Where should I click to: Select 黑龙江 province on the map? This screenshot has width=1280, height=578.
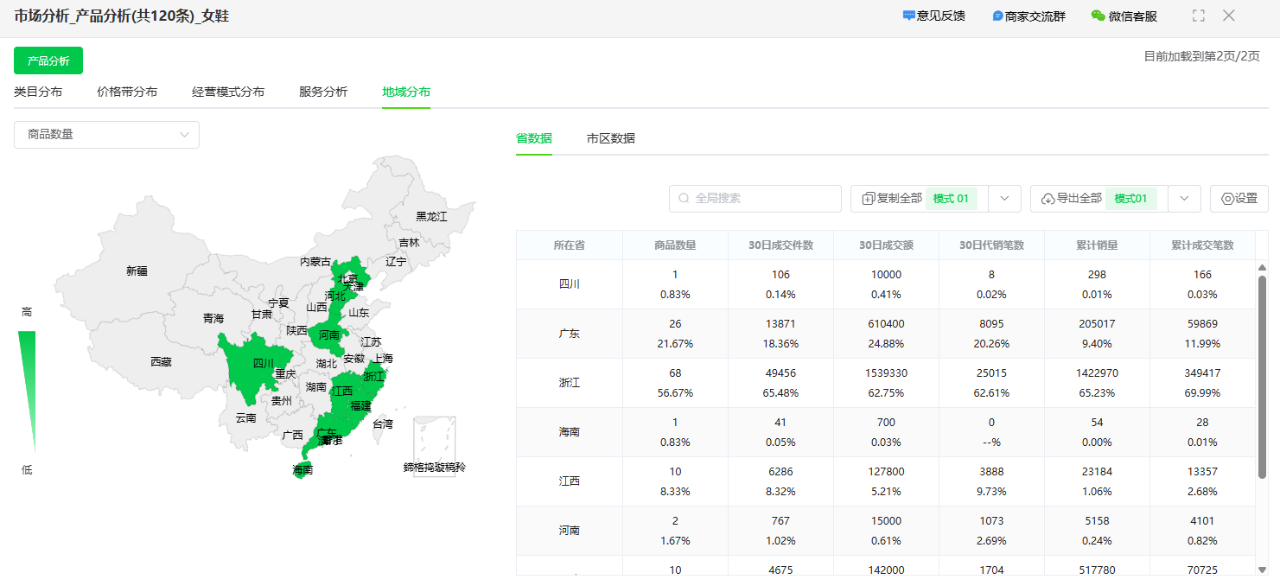[432, 217]
